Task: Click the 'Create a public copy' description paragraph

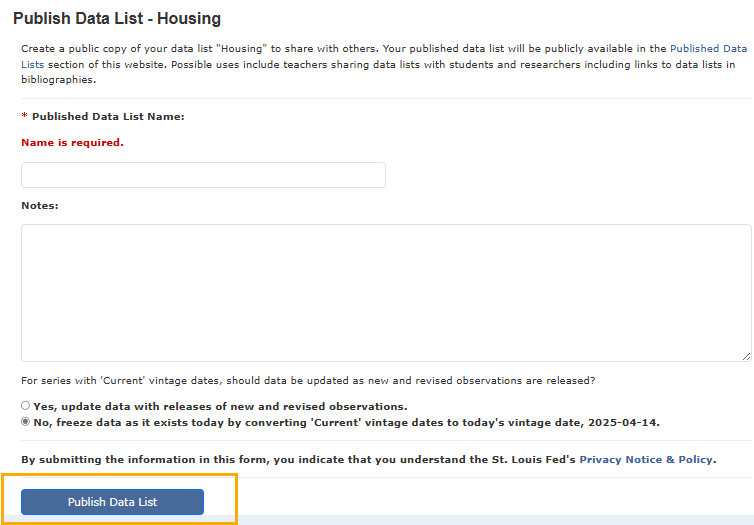Action: pyautogui.click(x=384, y=64)
